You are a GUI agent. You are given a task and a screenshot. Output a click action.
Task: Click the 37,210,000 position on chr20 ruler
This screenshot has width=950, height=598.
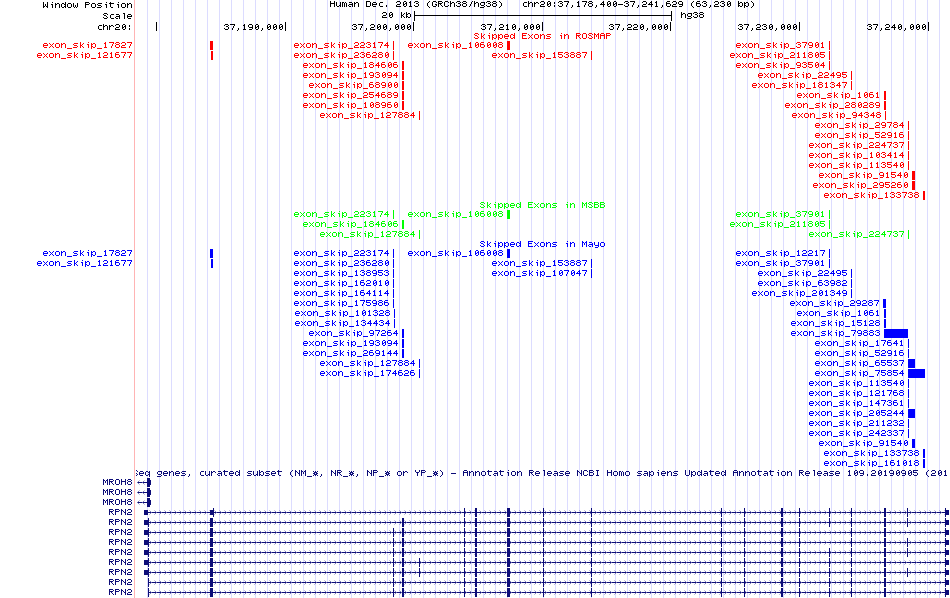click(x=510, y=27)
